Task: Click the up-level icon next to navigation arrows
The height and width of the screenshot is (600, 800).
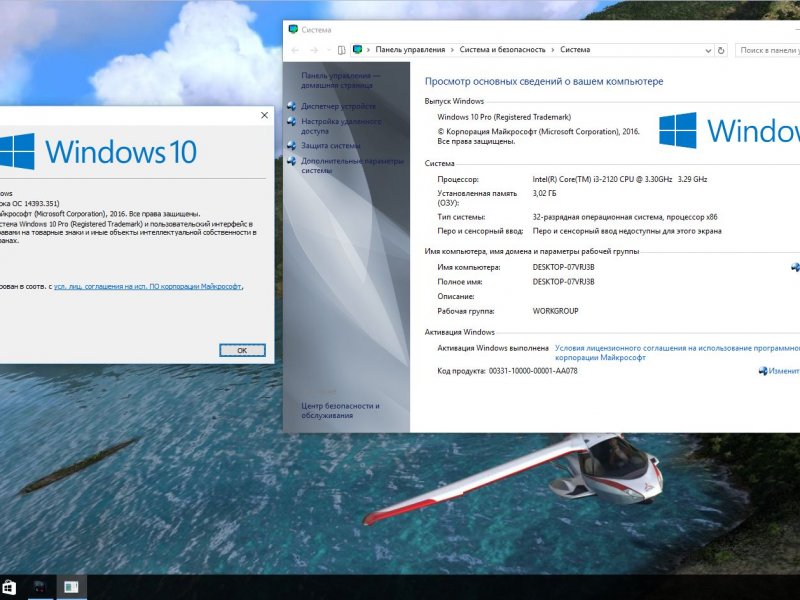Action: pyautogui.click(x=341, y=50)
